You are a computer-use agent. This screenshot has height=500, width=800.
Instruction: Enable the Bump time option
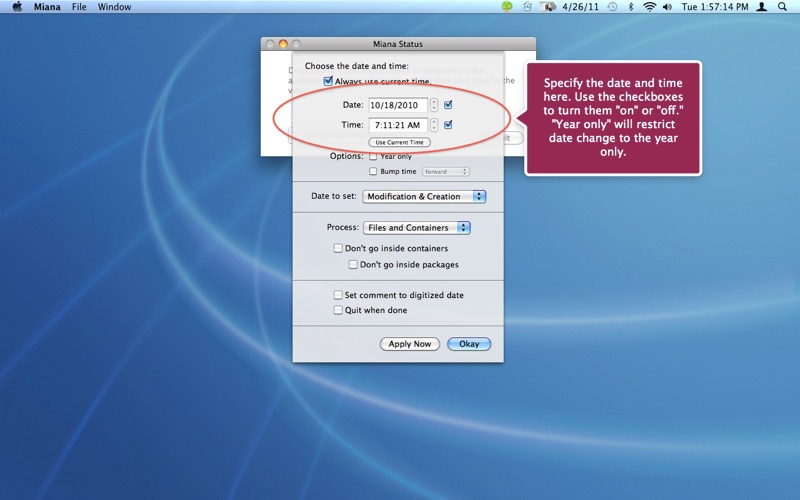pos(373,171)
